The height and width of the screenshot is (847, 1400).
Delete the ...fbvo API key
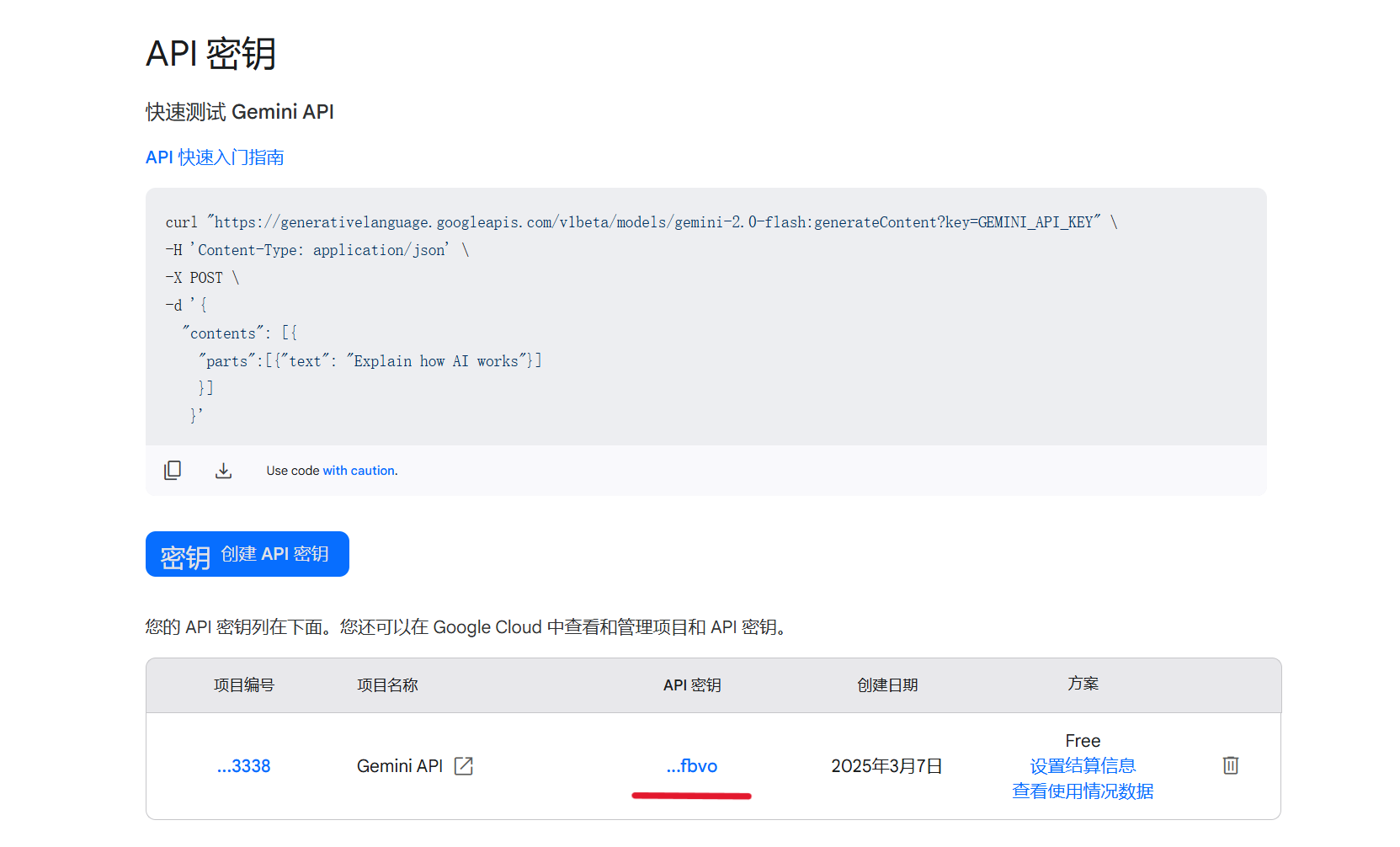(x=1231, y=765)
